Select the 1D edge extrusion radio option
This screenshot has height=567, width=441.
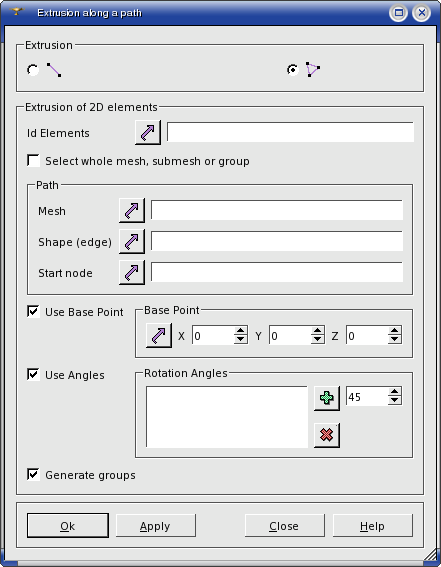click(33, 69)
